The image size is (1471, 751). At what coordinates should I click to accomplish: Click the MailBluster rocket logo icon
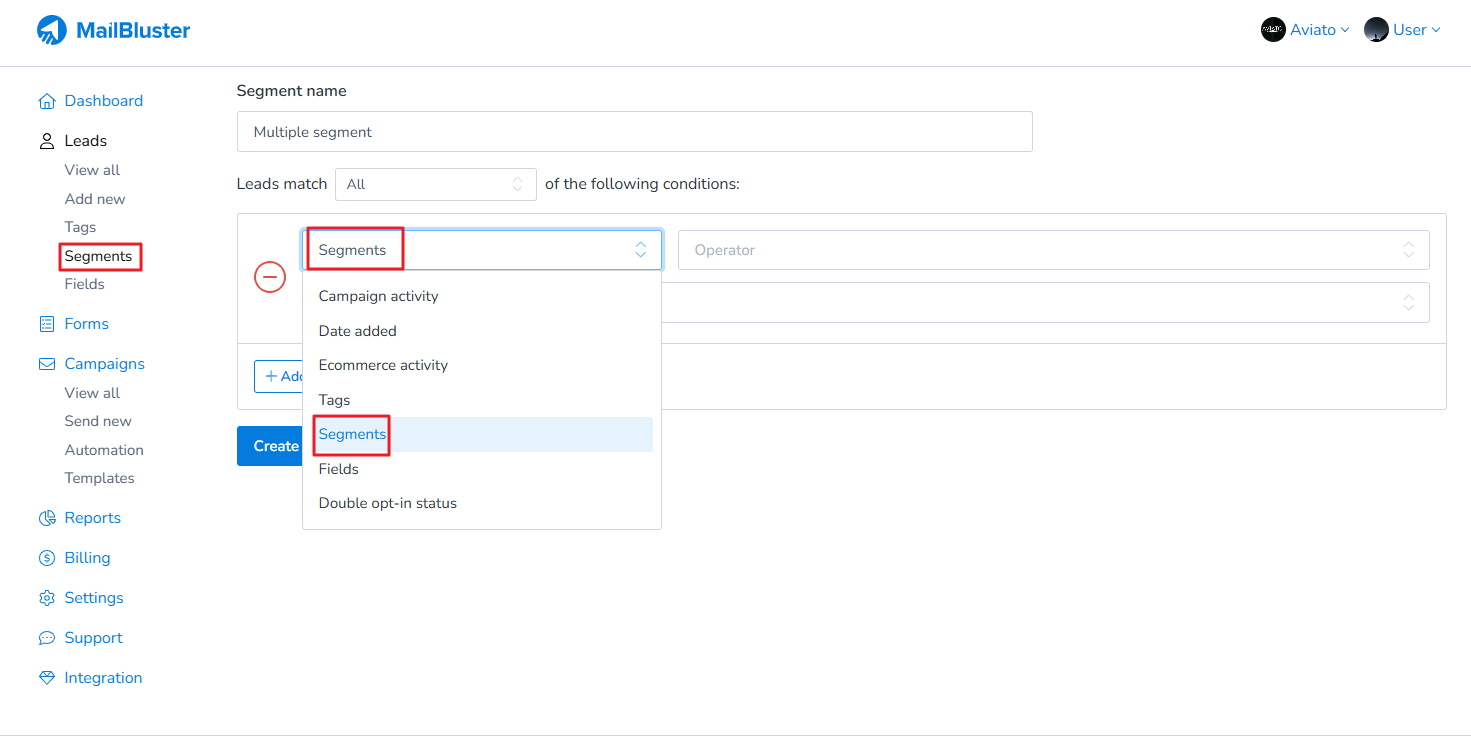tap(51, 30)
